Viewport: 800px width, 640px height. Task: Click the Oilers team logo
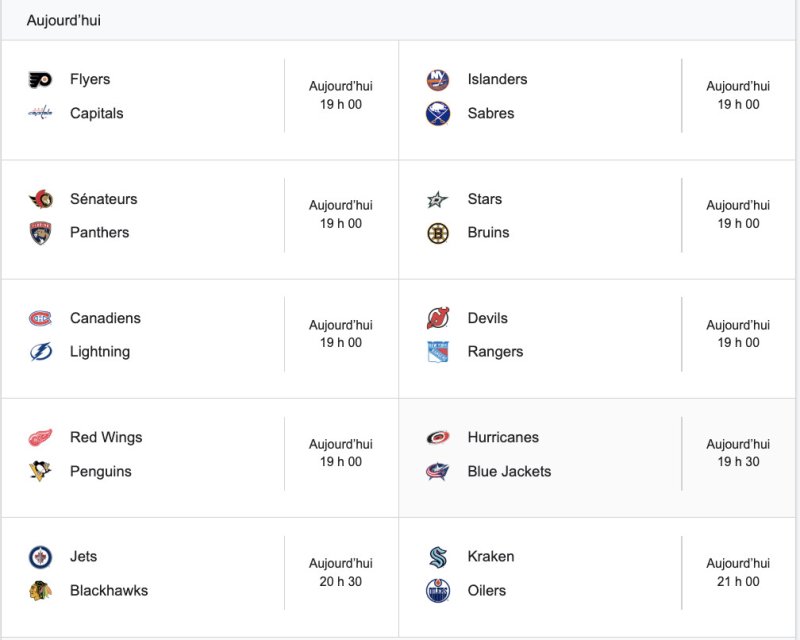pyautogui.click(x=438, y=590)
